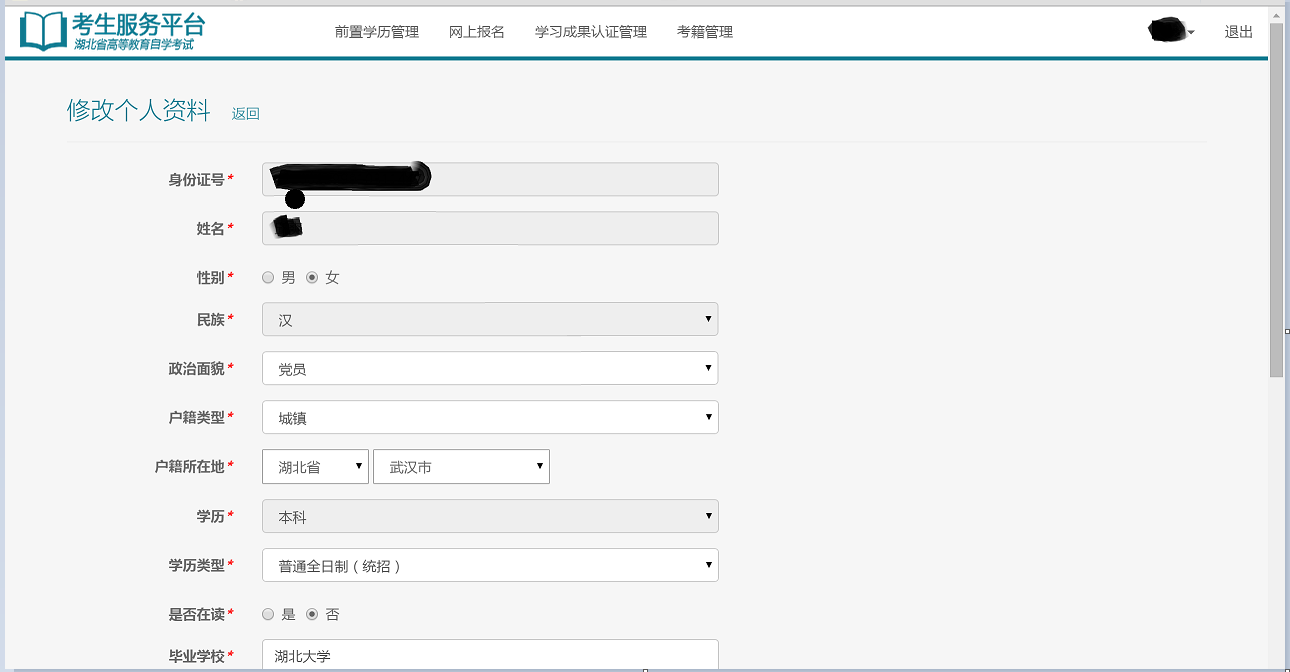Open 学习成果认证管理 menu
This screenshot has height=672, width=1290.
(591, 32)
